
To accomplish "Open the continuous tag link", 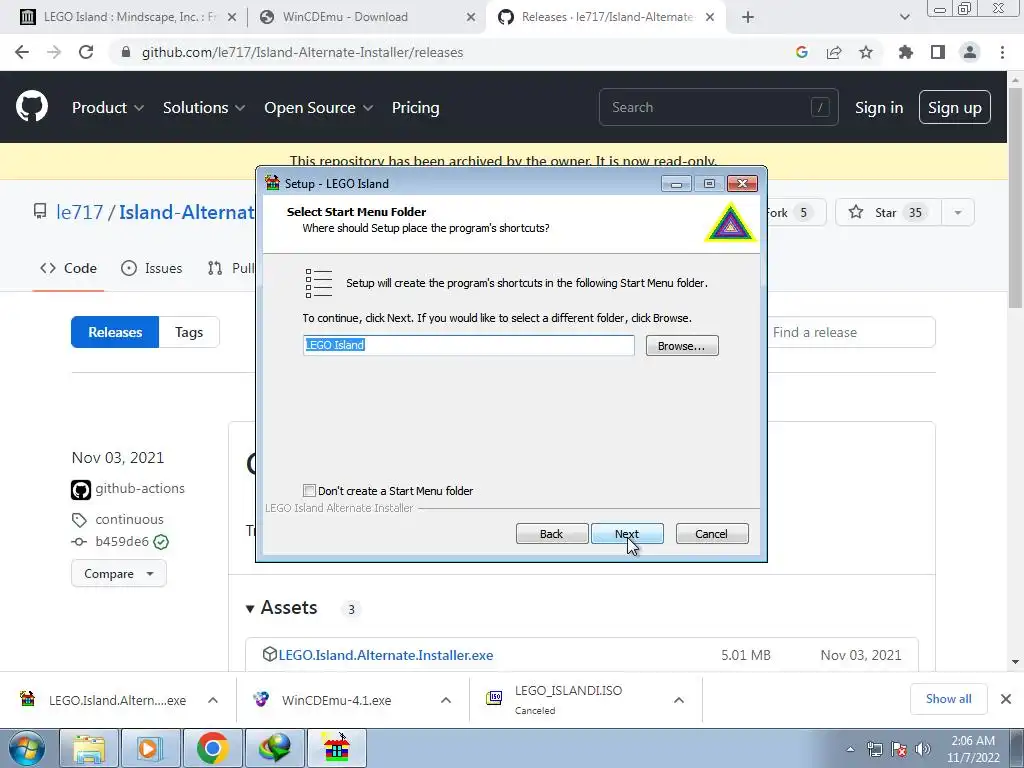I will coord(129,519).
